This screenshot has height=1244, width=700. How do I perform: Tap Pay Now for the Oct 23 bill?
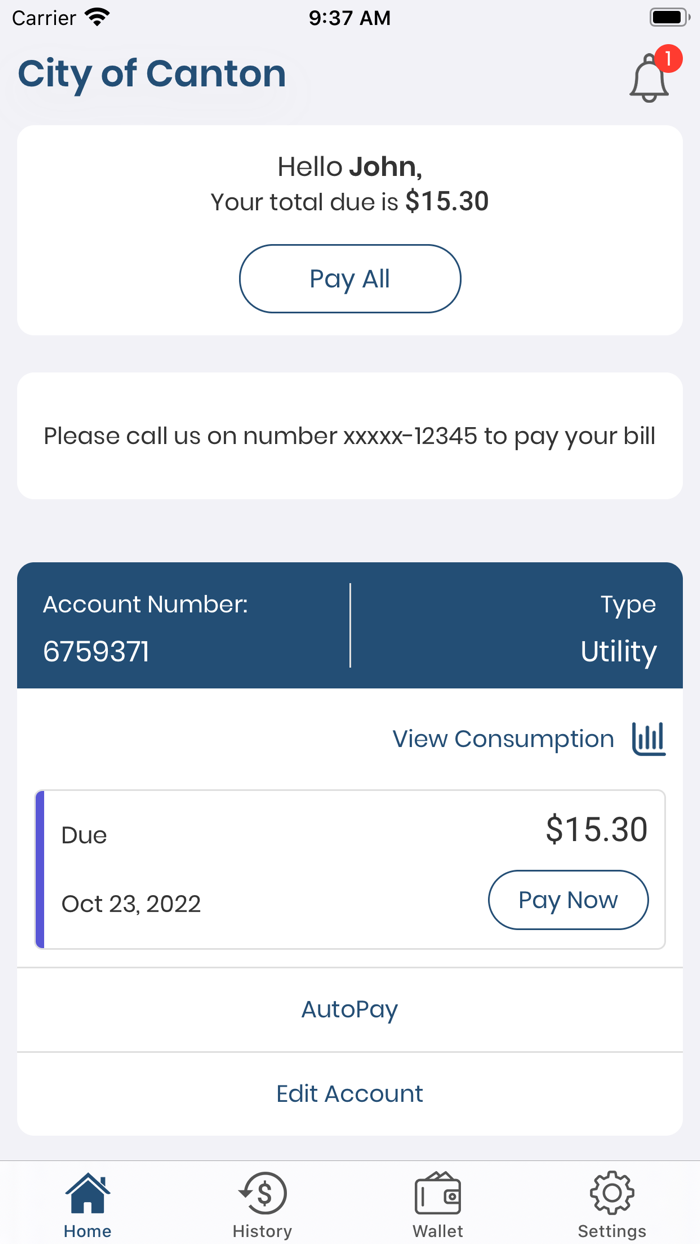(x=568, y=900)
